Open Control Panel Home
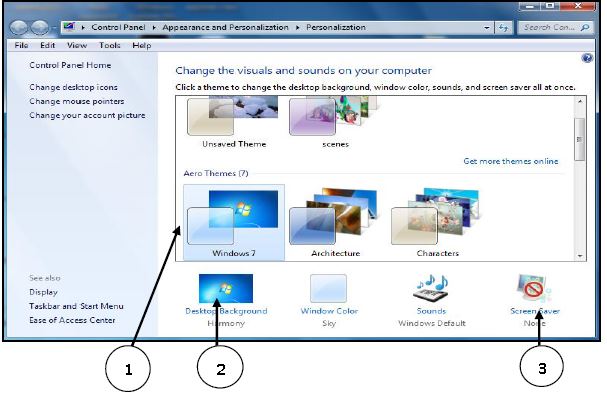 70,65
